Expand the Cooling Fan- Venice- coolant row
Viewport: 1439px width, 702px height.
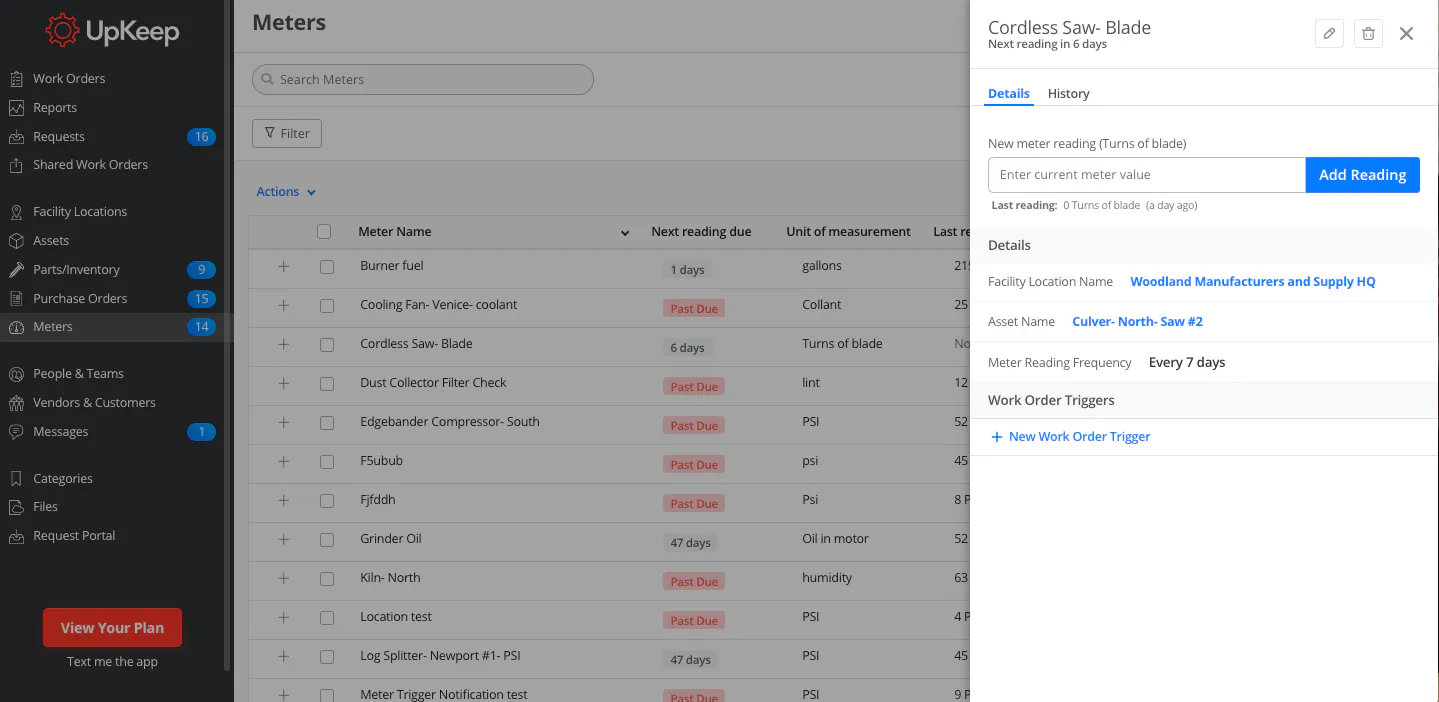[x=283, y=305]
